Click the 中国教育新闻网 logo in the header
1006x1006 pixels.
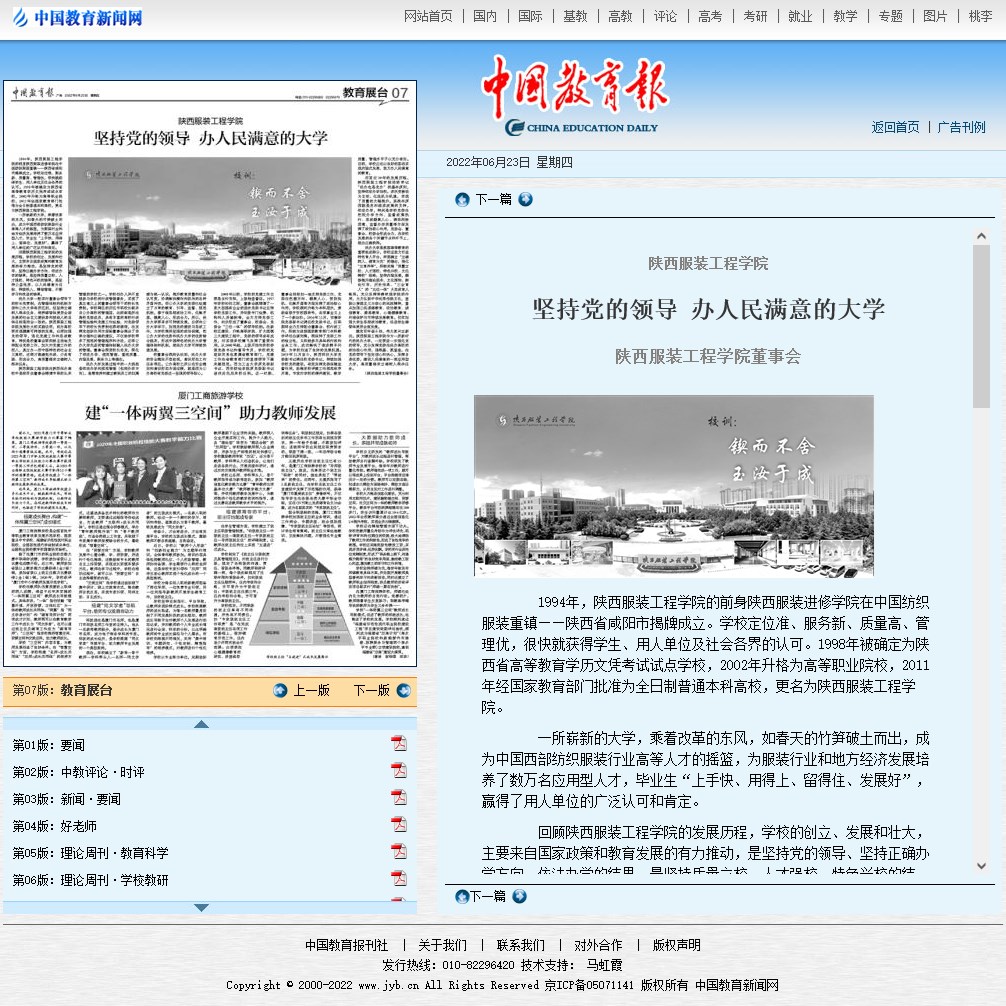pyautogui.click(x=77, y=18)
